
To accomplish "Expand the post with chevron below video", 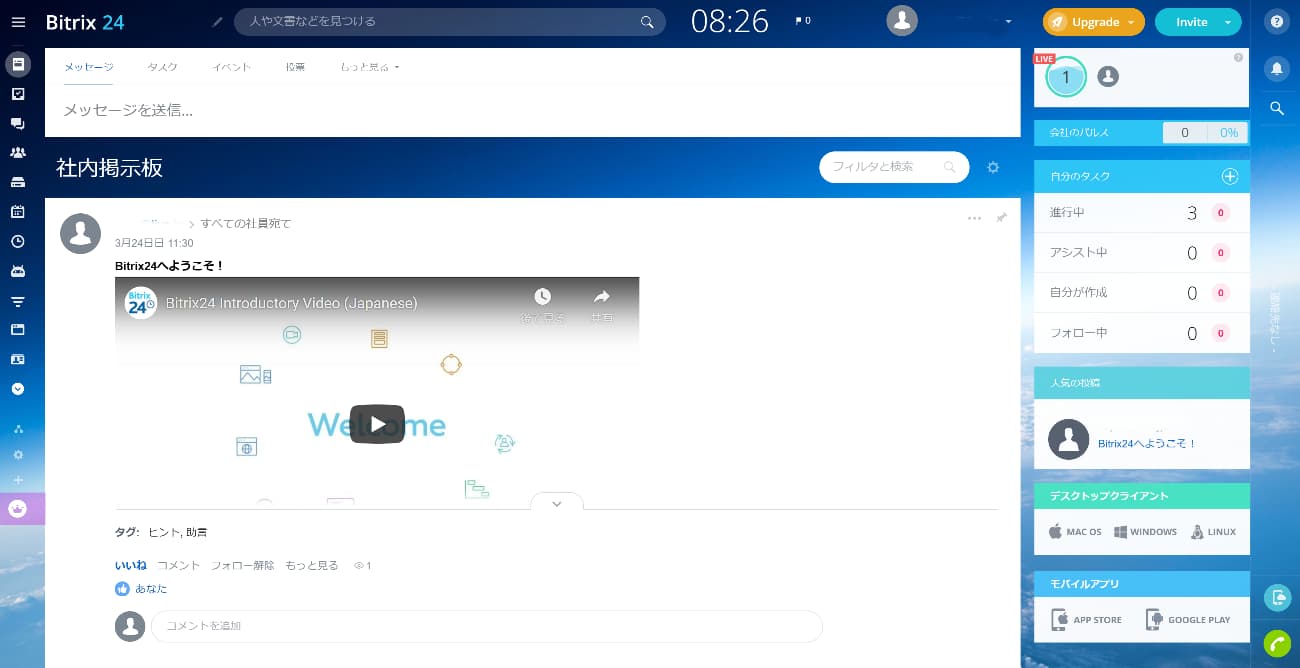I will coord(557,503).
